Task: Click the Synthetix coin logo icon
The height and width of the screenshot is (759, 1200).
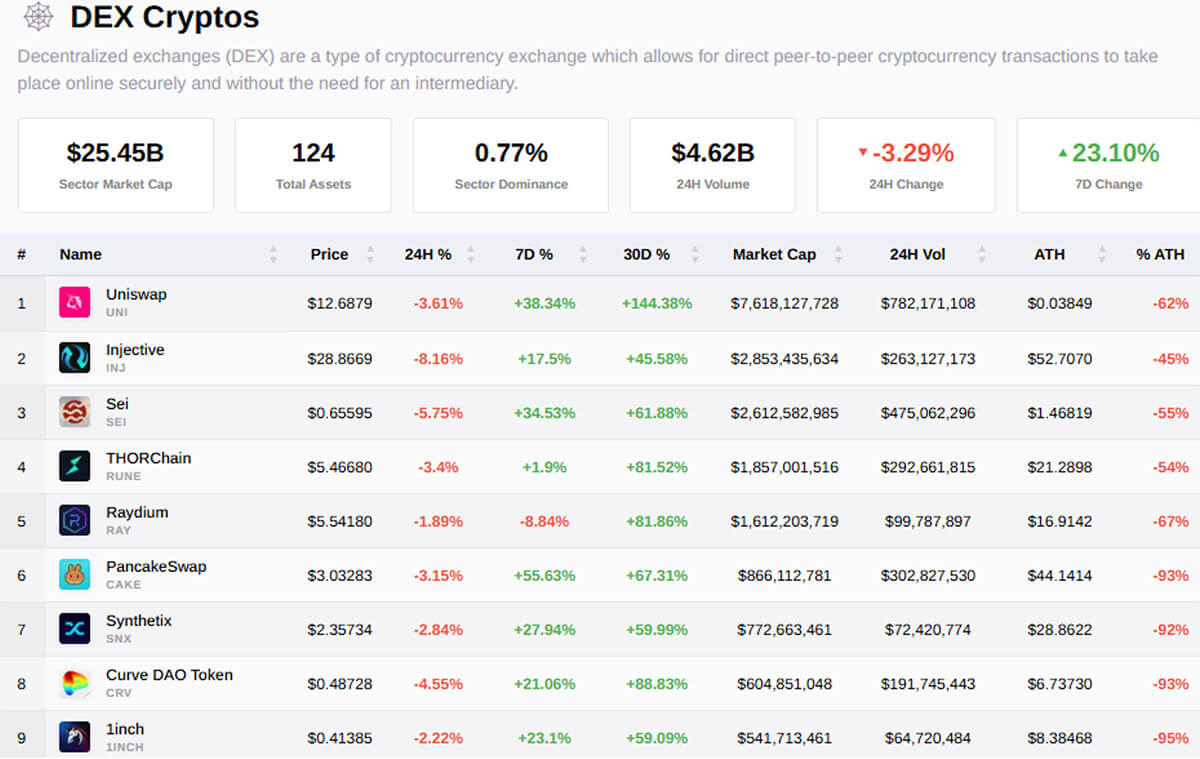Action: click(x=74, y=629)
